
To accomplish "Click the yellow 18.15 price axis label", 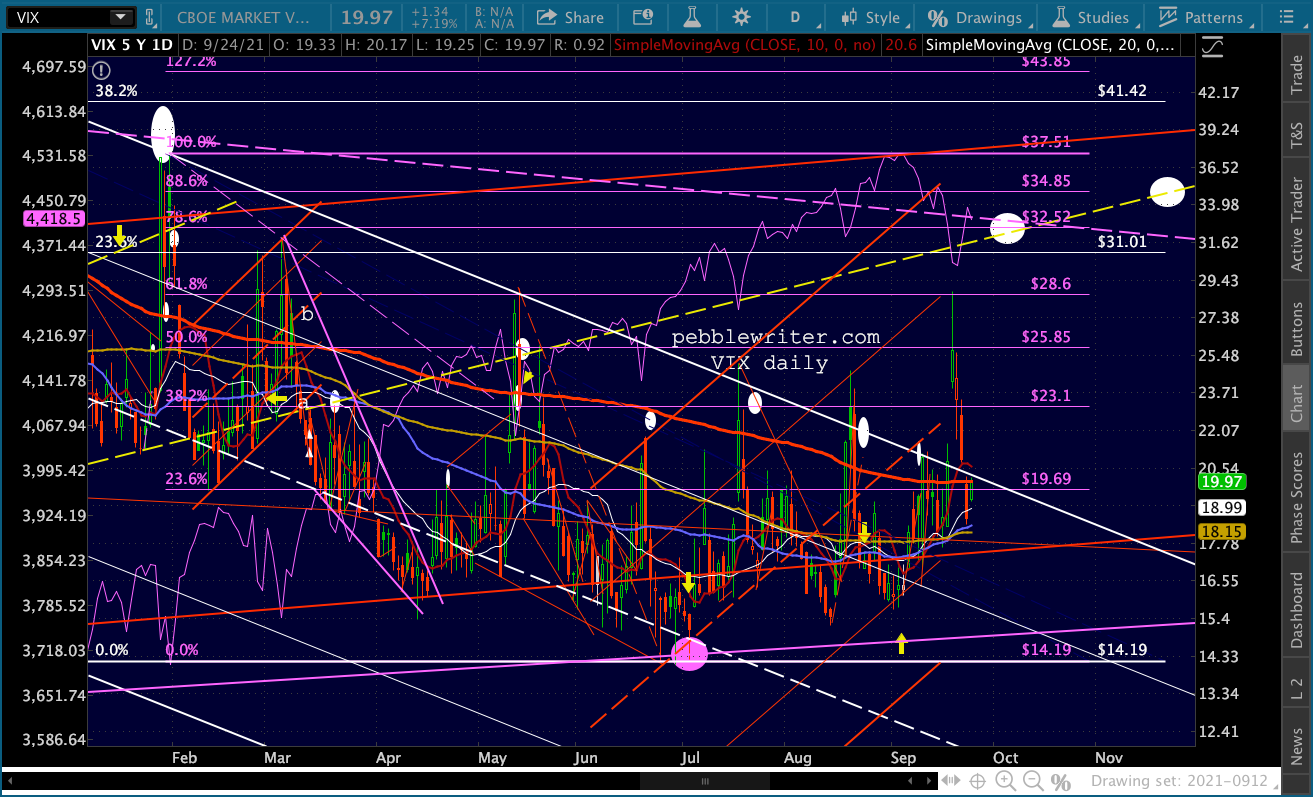I will tap(1224, 531).
